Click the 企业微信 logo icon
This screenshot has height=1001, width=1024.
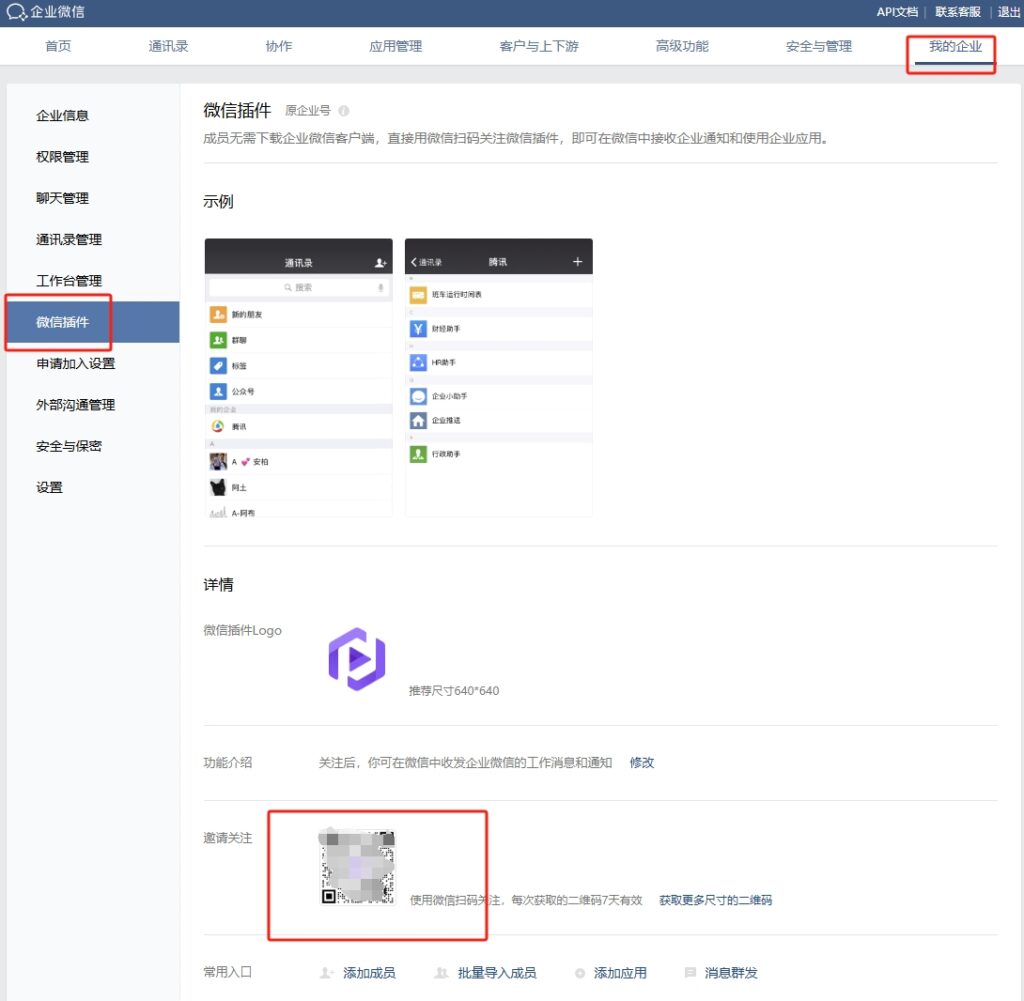coord(16,12)
